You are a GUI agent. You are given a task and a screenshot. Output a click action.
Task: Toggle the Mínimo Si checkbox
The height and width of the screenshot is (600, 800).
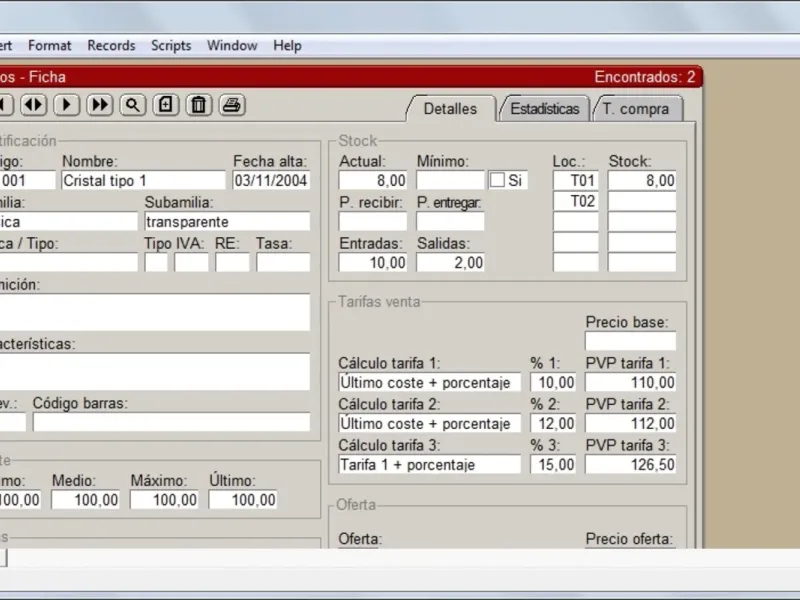click(x=497, y=180)
